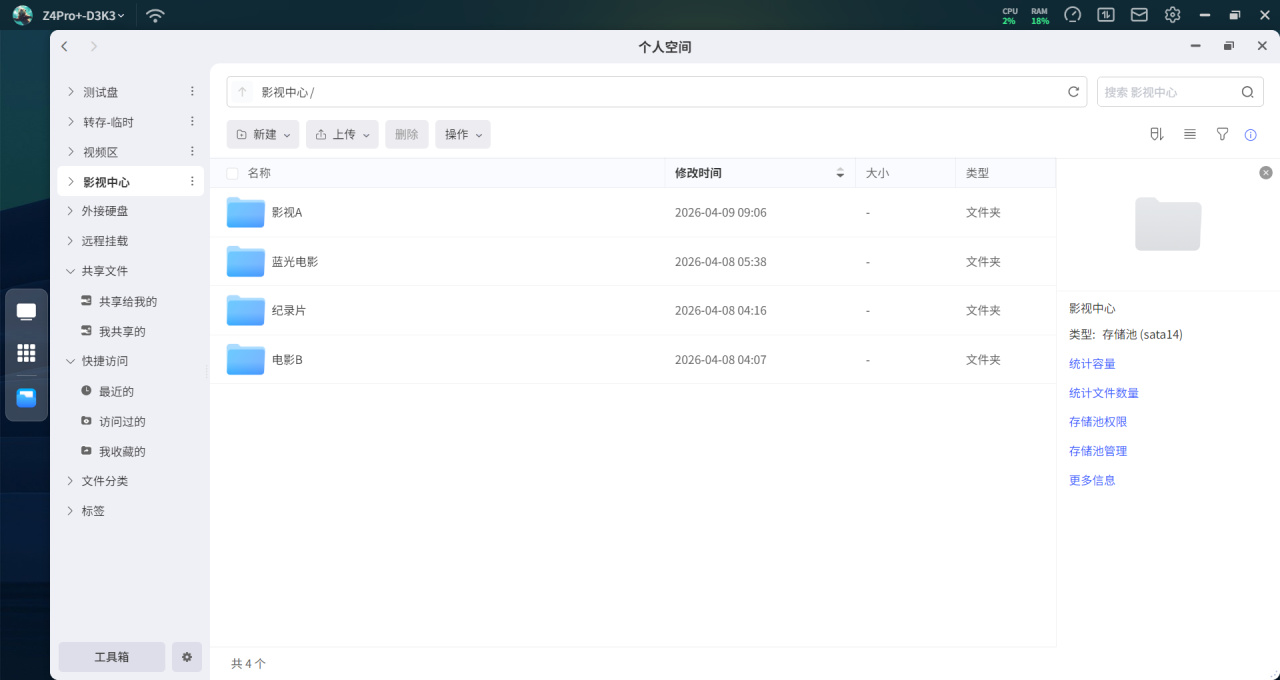Open the file manager icon in dock
The height and width of the screenshot is (680, 1280).
click(27, 398)
